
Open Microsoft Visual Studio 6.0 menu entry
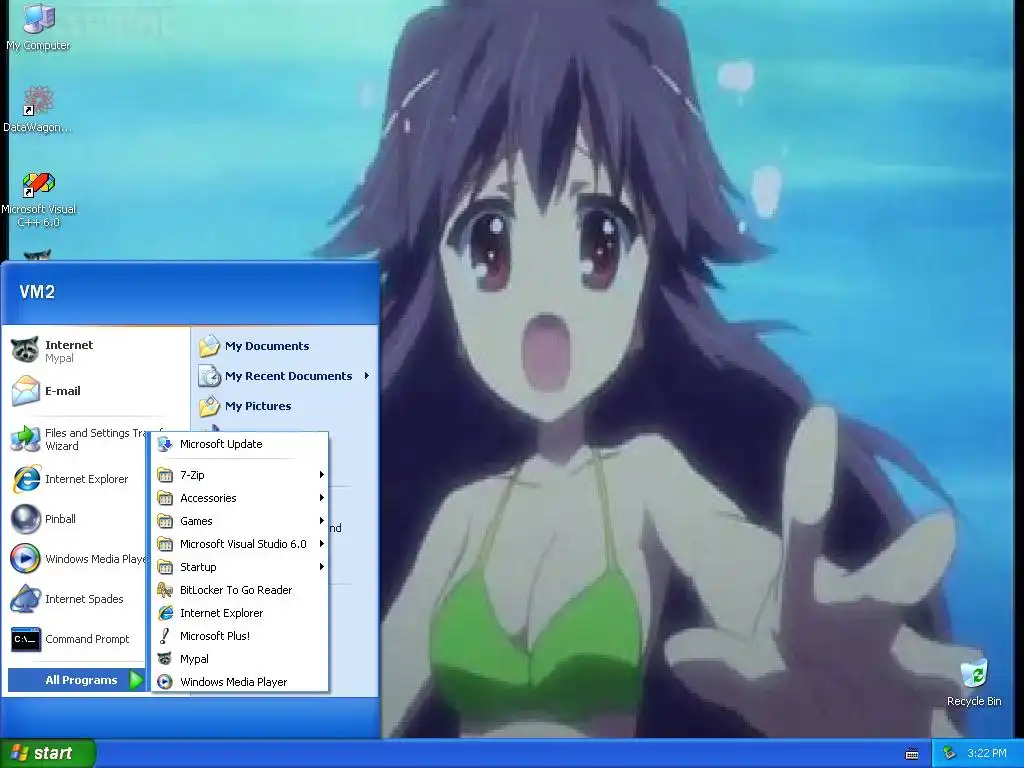240,543
